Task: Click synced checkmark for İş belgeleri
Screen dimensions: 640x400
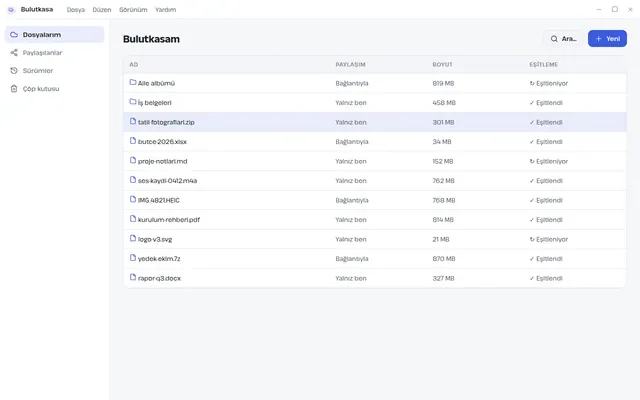Action: pyautogui.click(x=532, y=103)
